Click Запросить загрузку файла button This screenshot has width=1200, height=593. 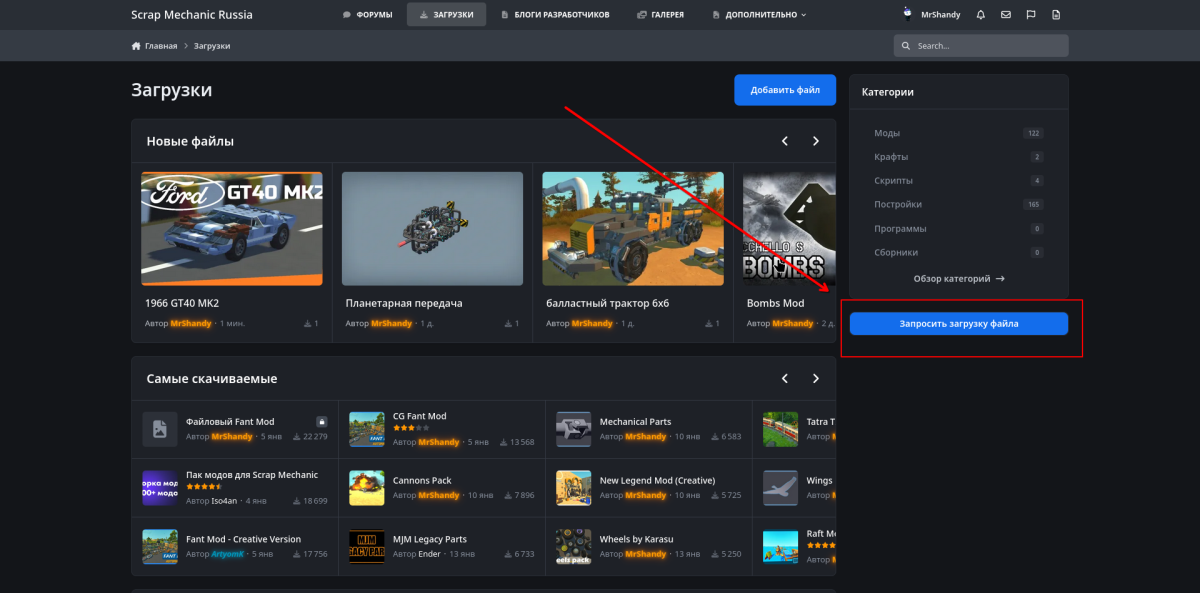[x=958, y=324]
